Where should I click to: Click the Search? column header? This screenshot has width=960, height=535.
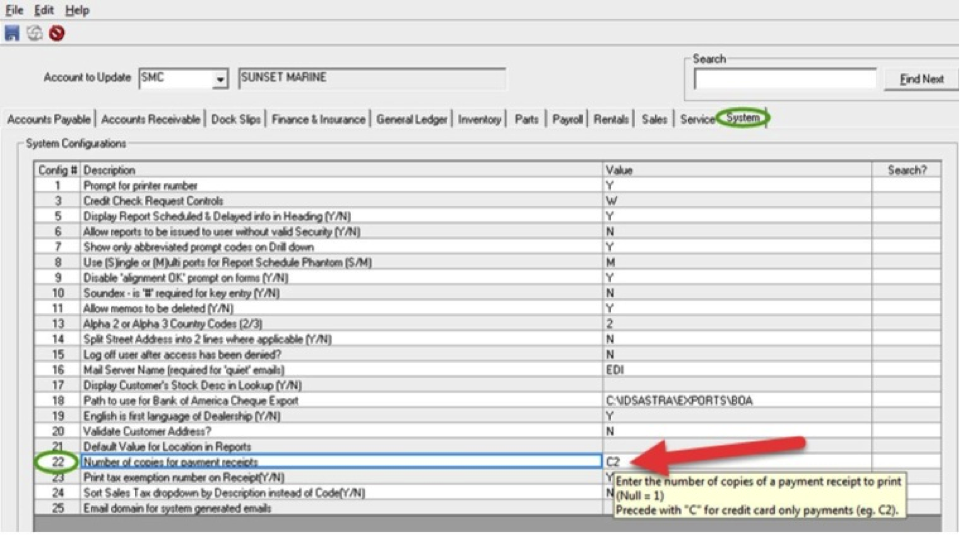tap(907, 170)
